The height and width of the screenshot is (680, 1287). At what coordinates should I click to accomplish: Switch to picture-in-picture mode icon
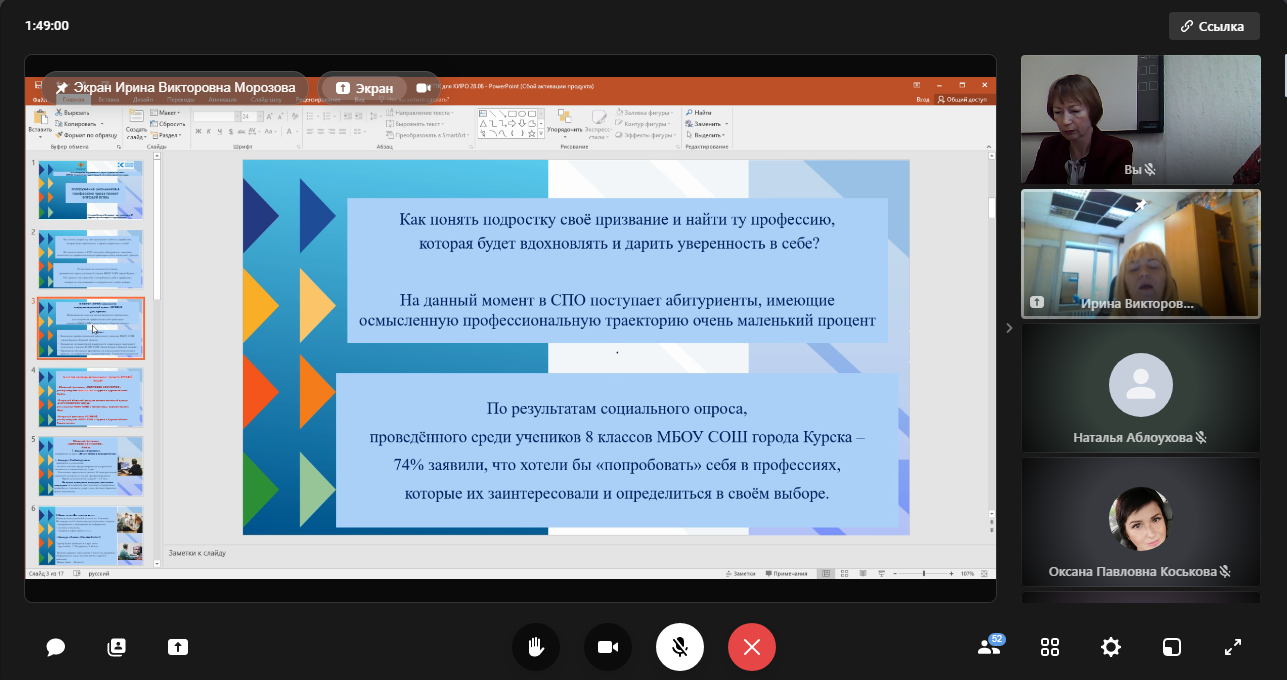(x=1172, y=647)
